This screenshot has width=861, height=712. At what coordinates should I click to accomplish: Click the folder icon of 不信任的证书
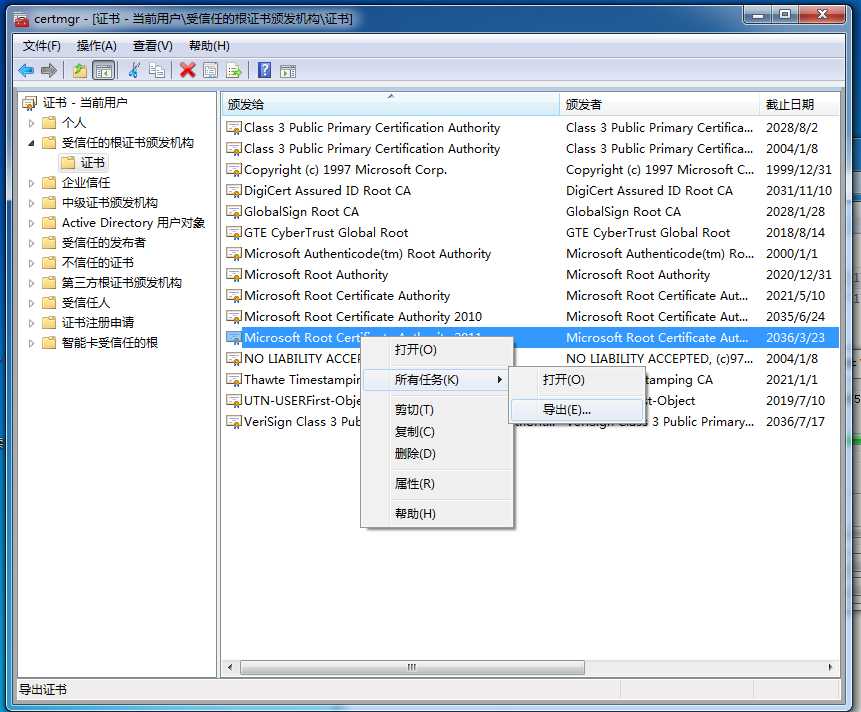(49, 262)
